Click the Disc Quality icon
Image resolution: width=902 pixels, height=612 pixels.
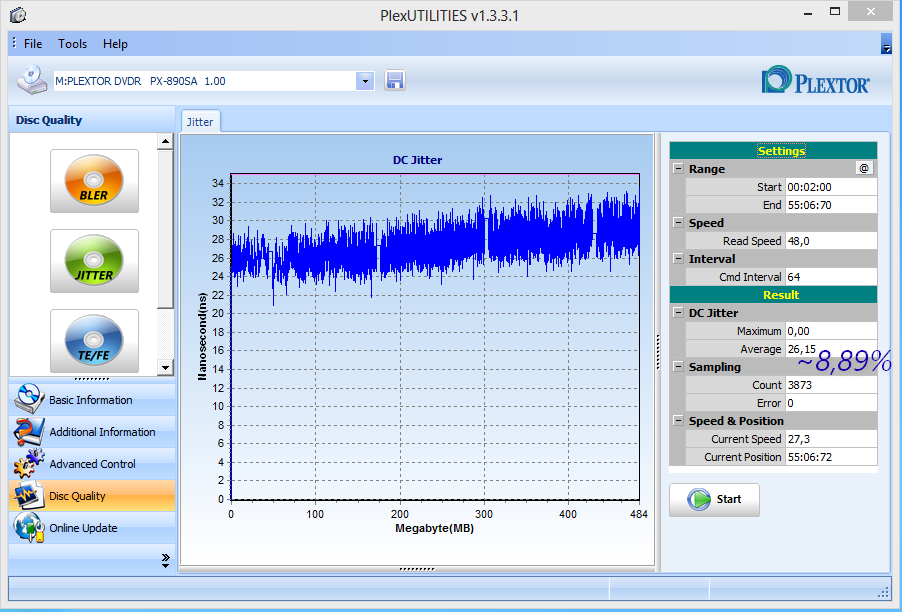(x=29, y=496)
